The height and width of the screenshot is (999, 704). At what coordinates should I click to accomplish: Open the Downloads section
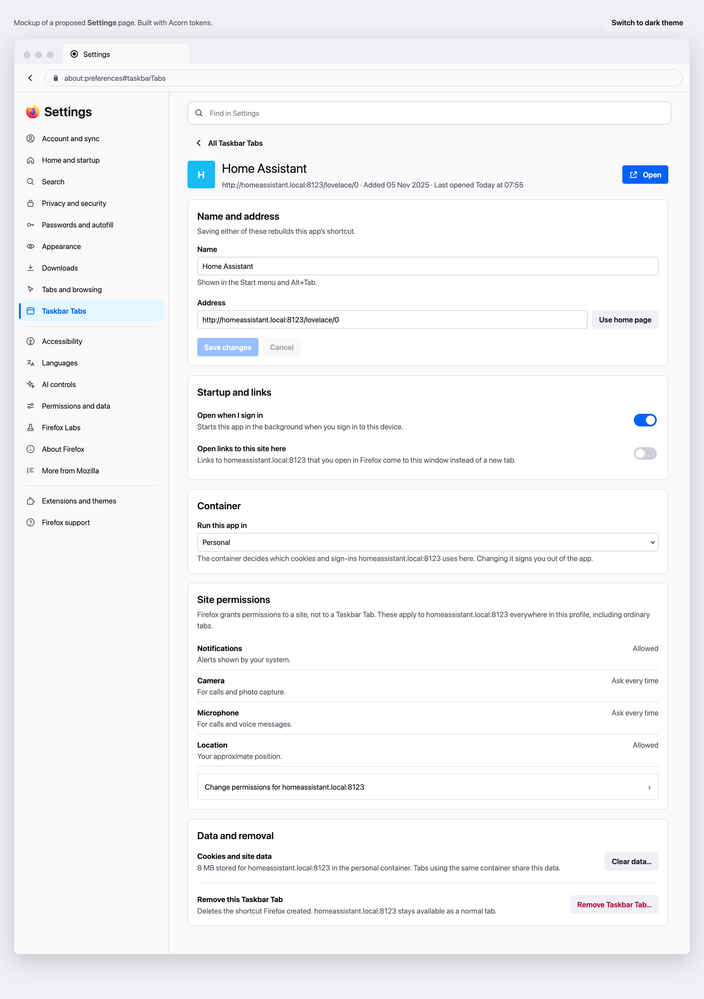(x=91, y=268)
